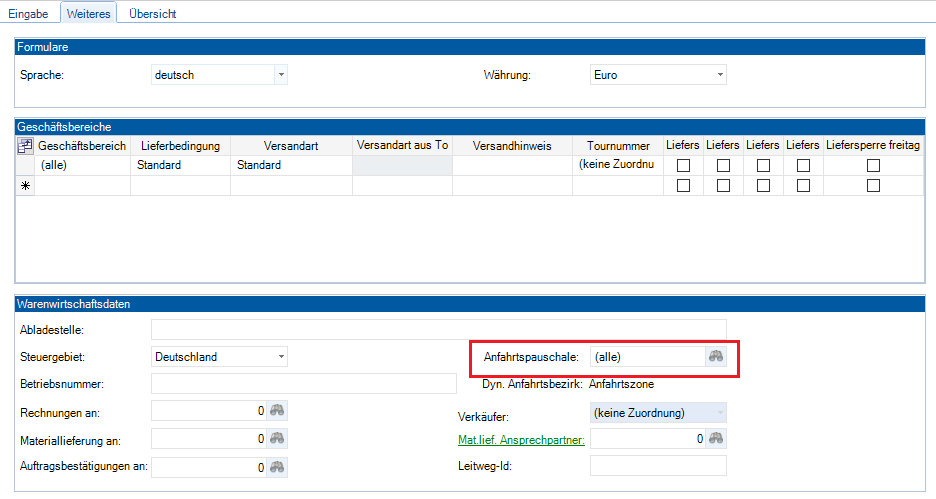This screenshot has height=499, width=936.
Task: Open the Verkäufer dropdown
Action: point(719,411)
